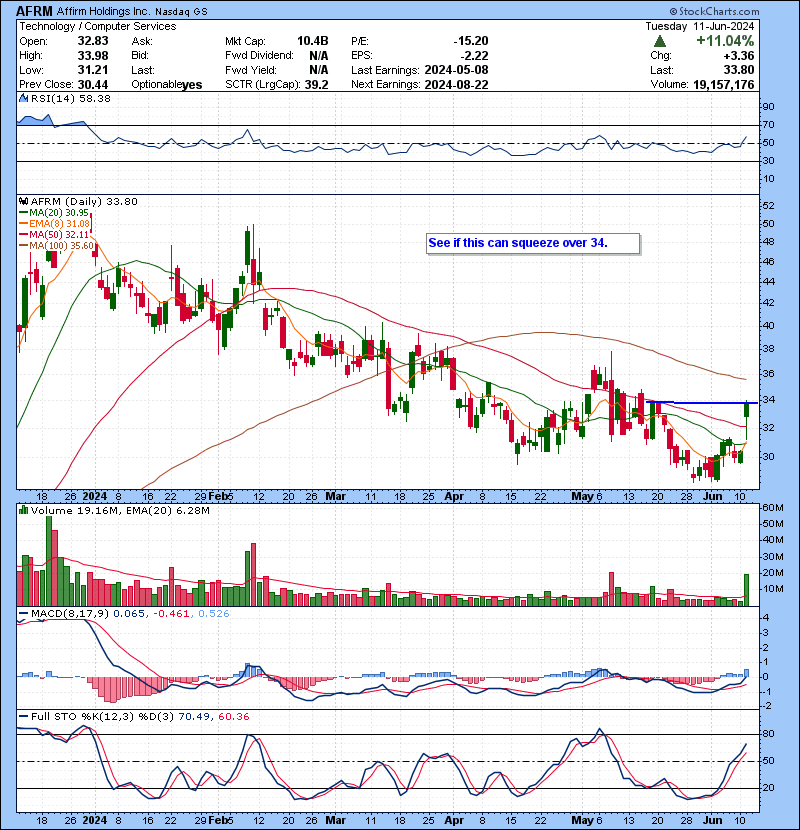Image resolution: width=800 pixels, height=830 pixels.
Task: Click the P/E -15.20 value
Action: pos(470,41)
